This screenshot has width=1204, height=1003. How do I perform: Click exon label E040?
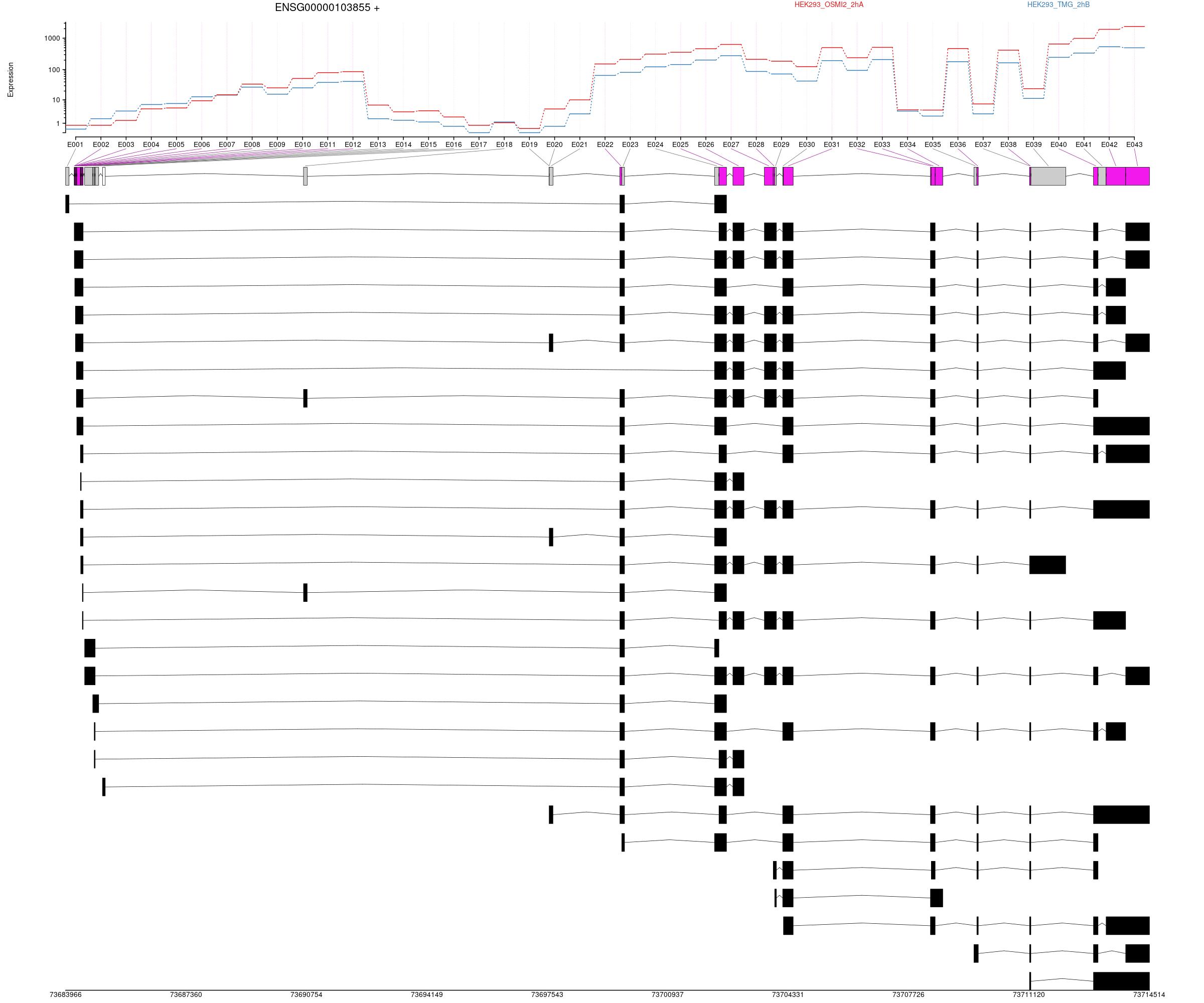click(x=1059, y=145)
